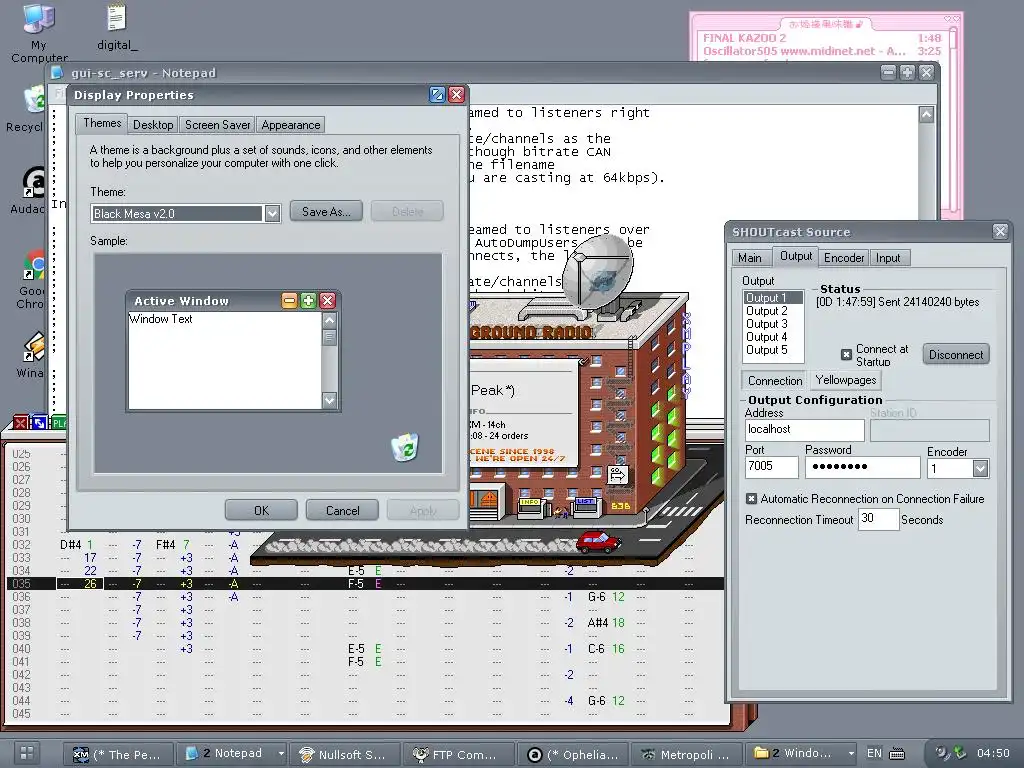1024x768 pixels.
Task: Select Output 5 in the output list
Action: coord(773,350)
